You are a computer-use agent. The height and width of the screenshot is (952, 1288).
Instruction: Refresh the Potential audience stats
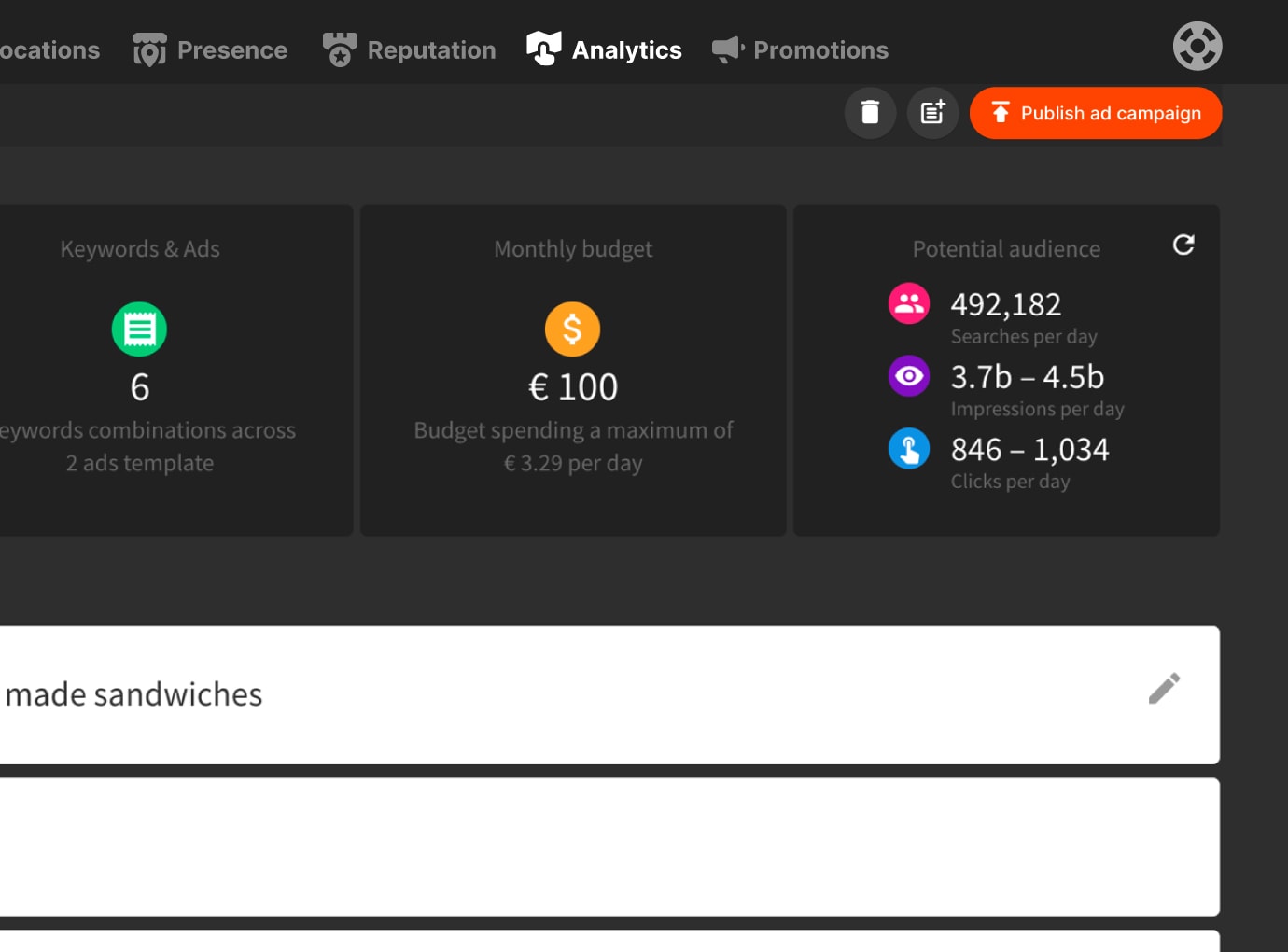tap(1183, 245)
